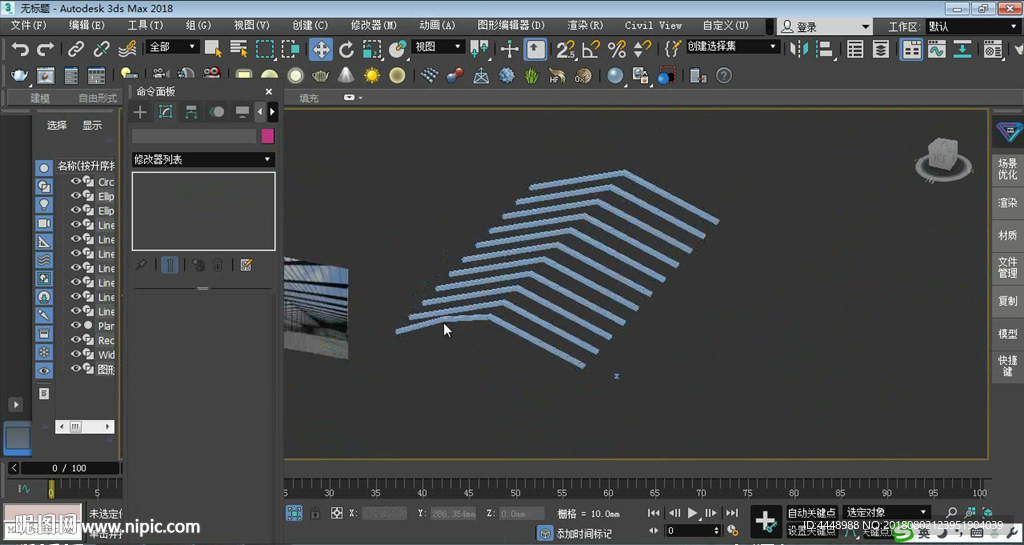
Task: Open the Civil View menu
Action: tap(653, 25)
